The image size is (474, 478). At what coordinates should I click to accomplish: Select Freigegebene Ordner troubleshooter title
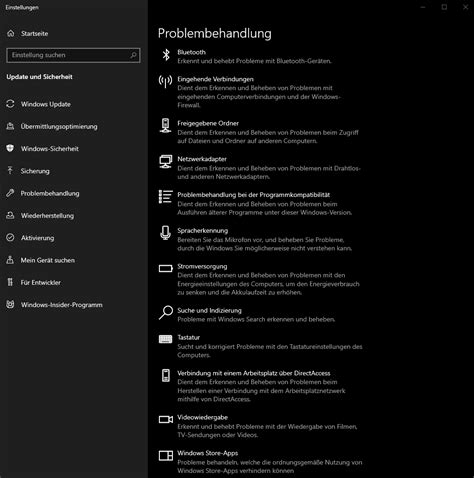point(208,123)
